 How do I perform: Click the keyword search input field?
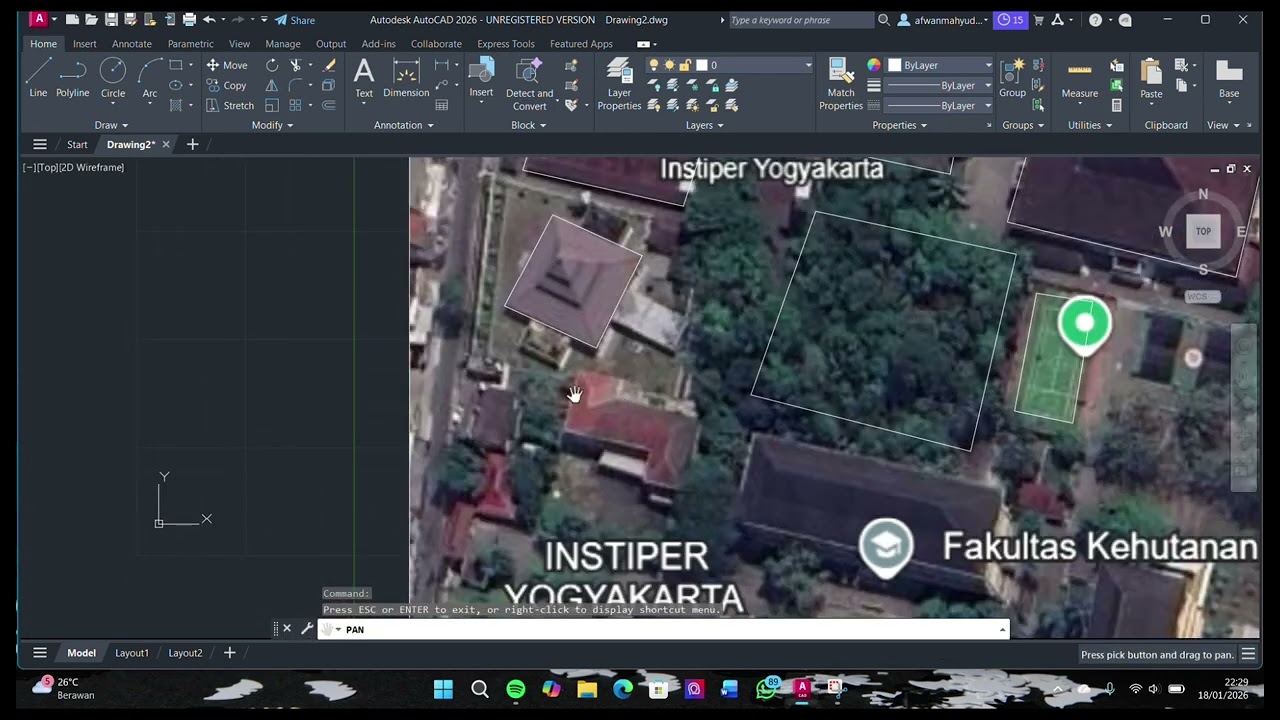click(799, 20)
